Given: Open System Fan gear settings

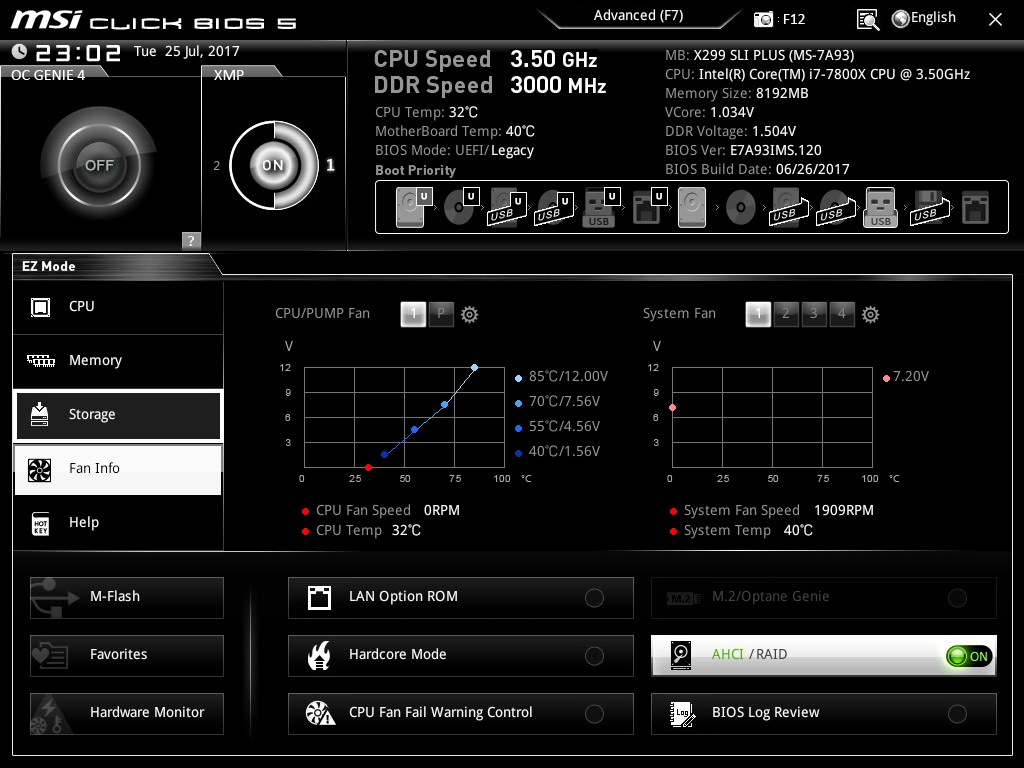Looking at the screenshot, I should click(x=870, y=314).
